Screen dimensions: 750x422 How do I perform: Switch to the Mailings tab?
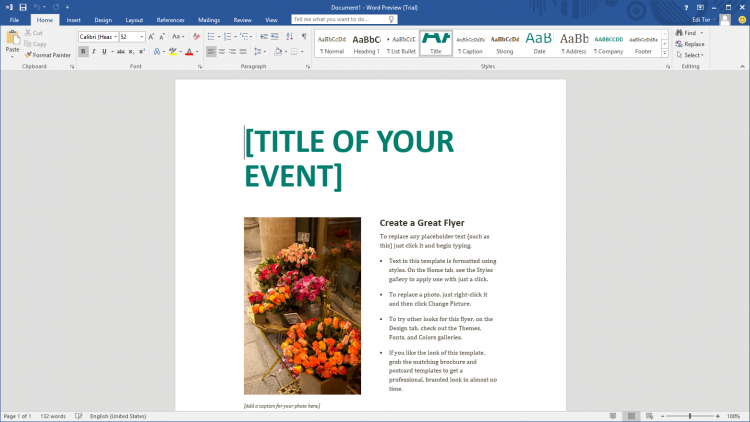point(209,20)
